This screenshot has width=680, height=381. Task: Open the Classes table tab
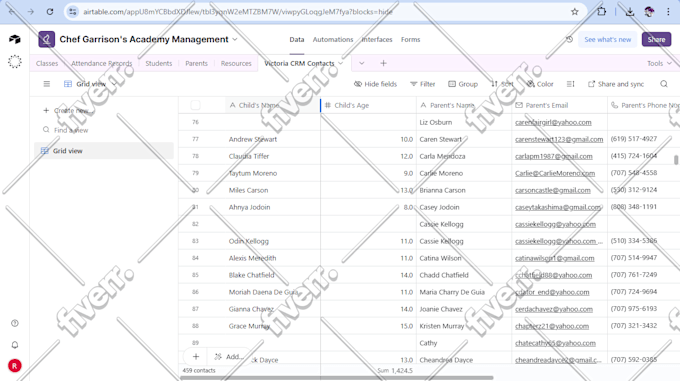(x=47, y=63)
